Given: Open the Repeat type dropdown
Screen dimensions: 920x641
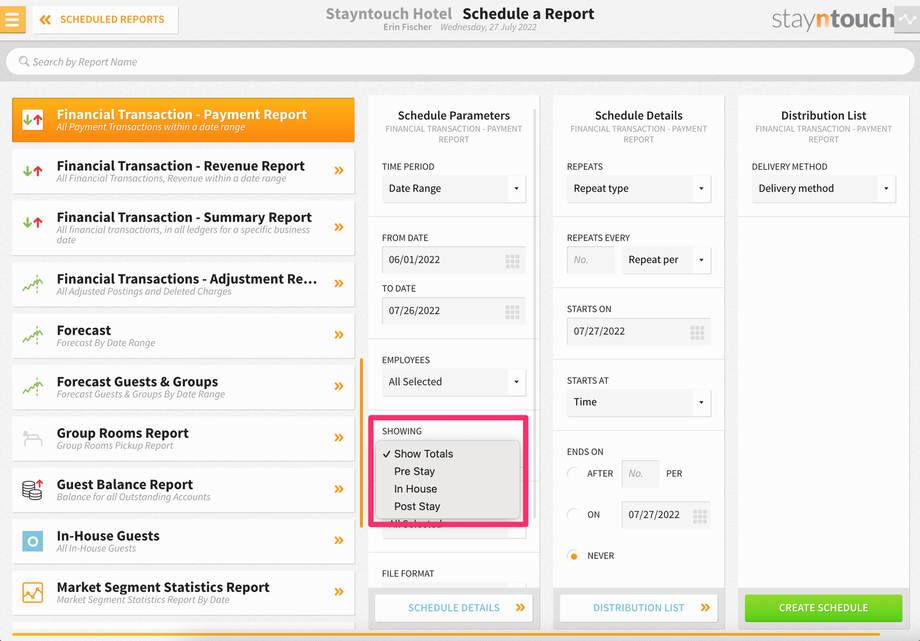Looking at the screenshot, I should click(x=638, y=188).
